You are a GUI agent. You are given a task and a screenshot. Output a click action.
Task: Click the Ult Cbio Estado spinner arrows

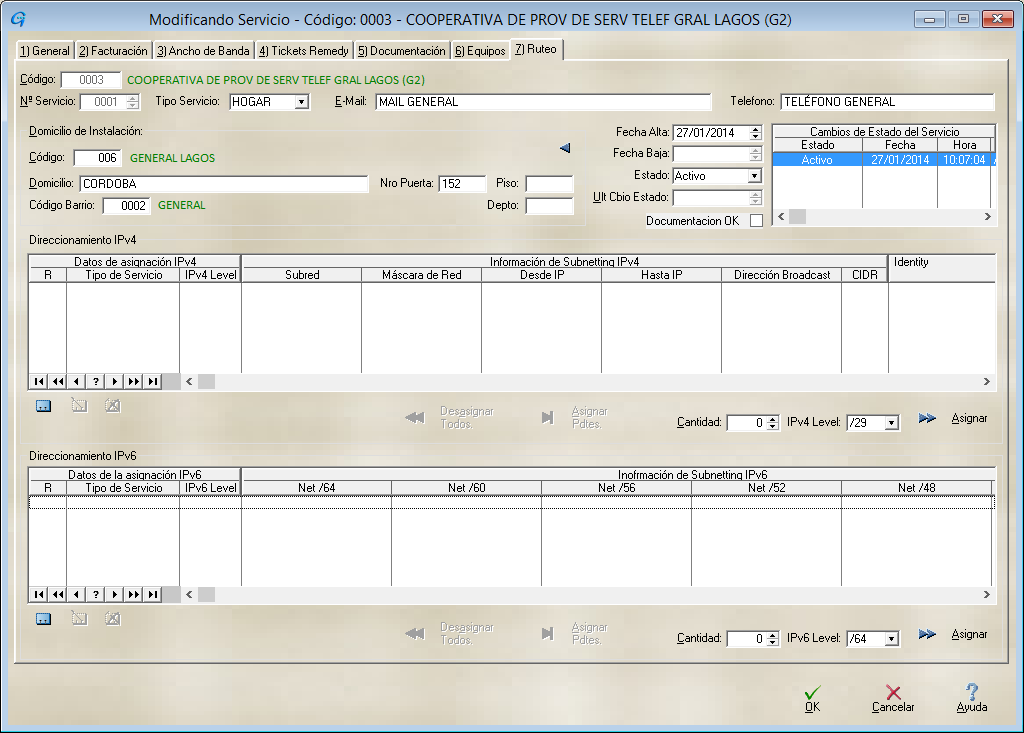756,197
